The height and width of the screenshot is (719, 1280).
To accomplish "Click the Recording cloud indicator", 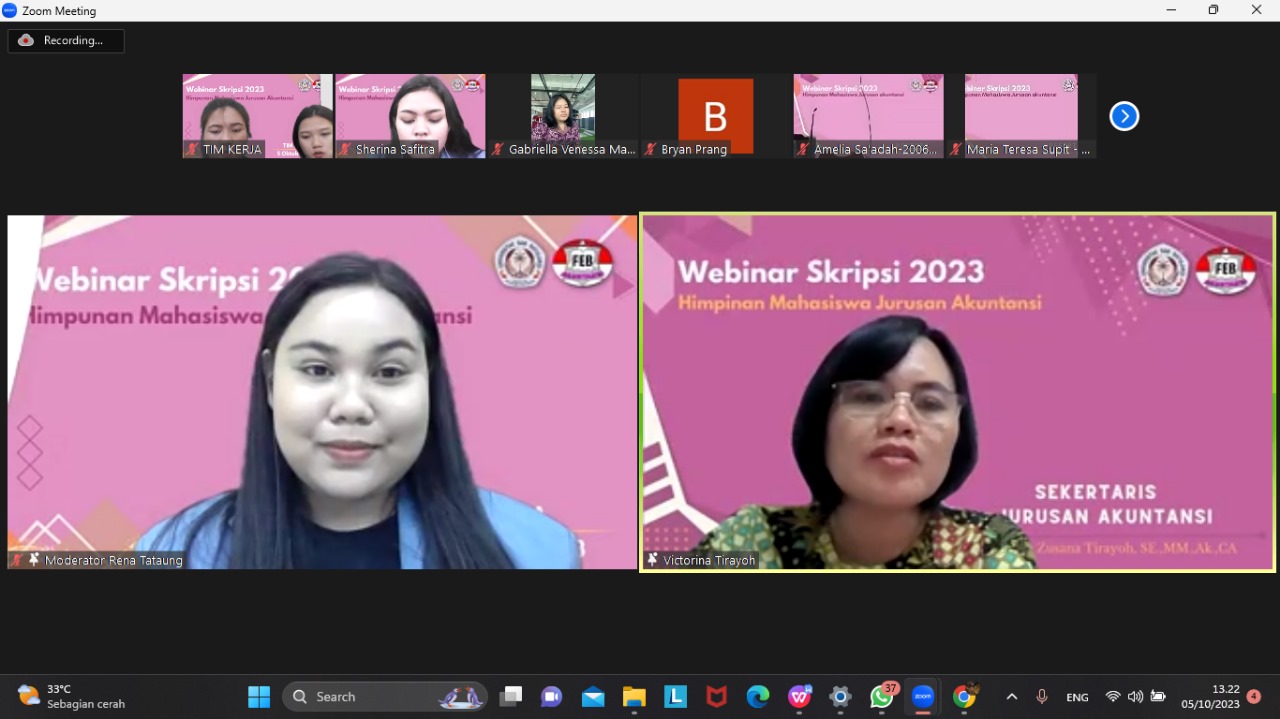I will (66, 41).
